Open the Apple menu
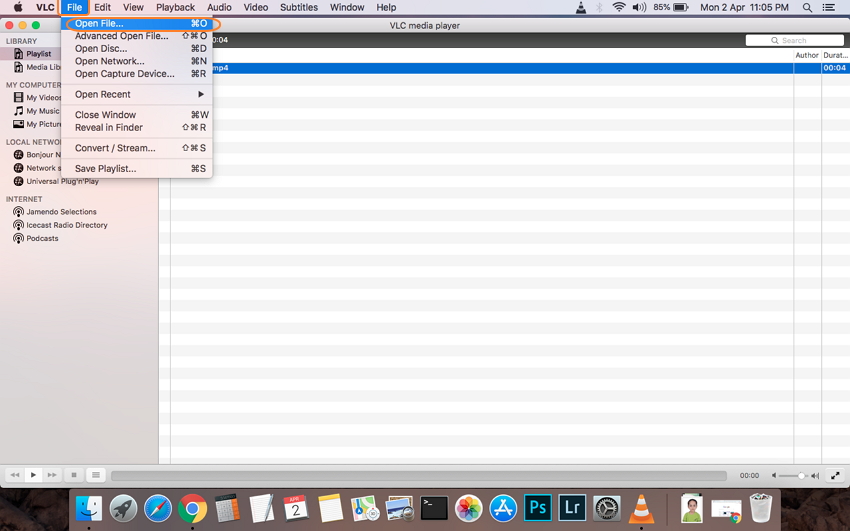The width and height of the screenshot is (850, 531). (x=18, y=8)
